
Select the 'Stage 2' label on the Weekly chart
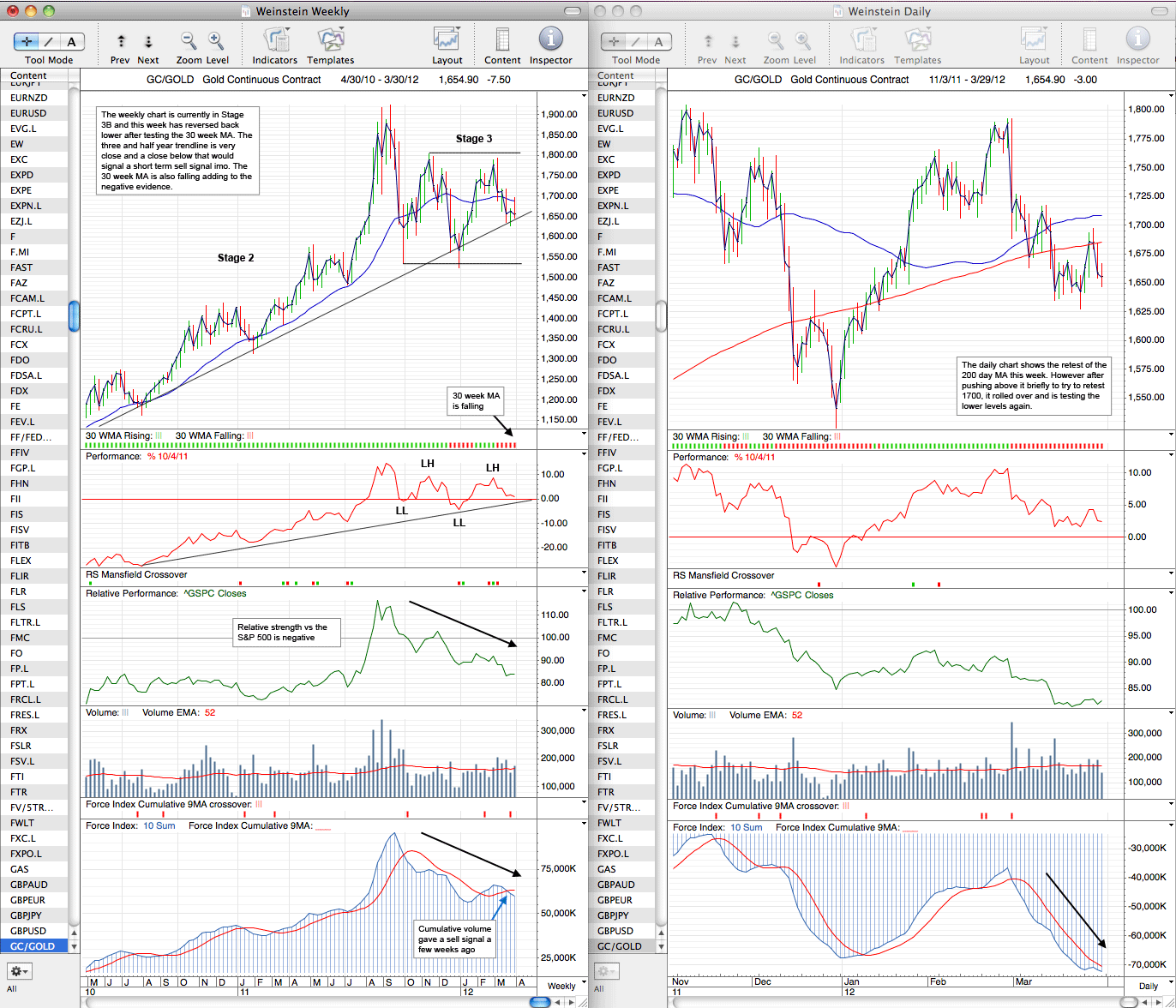[236, 258]
